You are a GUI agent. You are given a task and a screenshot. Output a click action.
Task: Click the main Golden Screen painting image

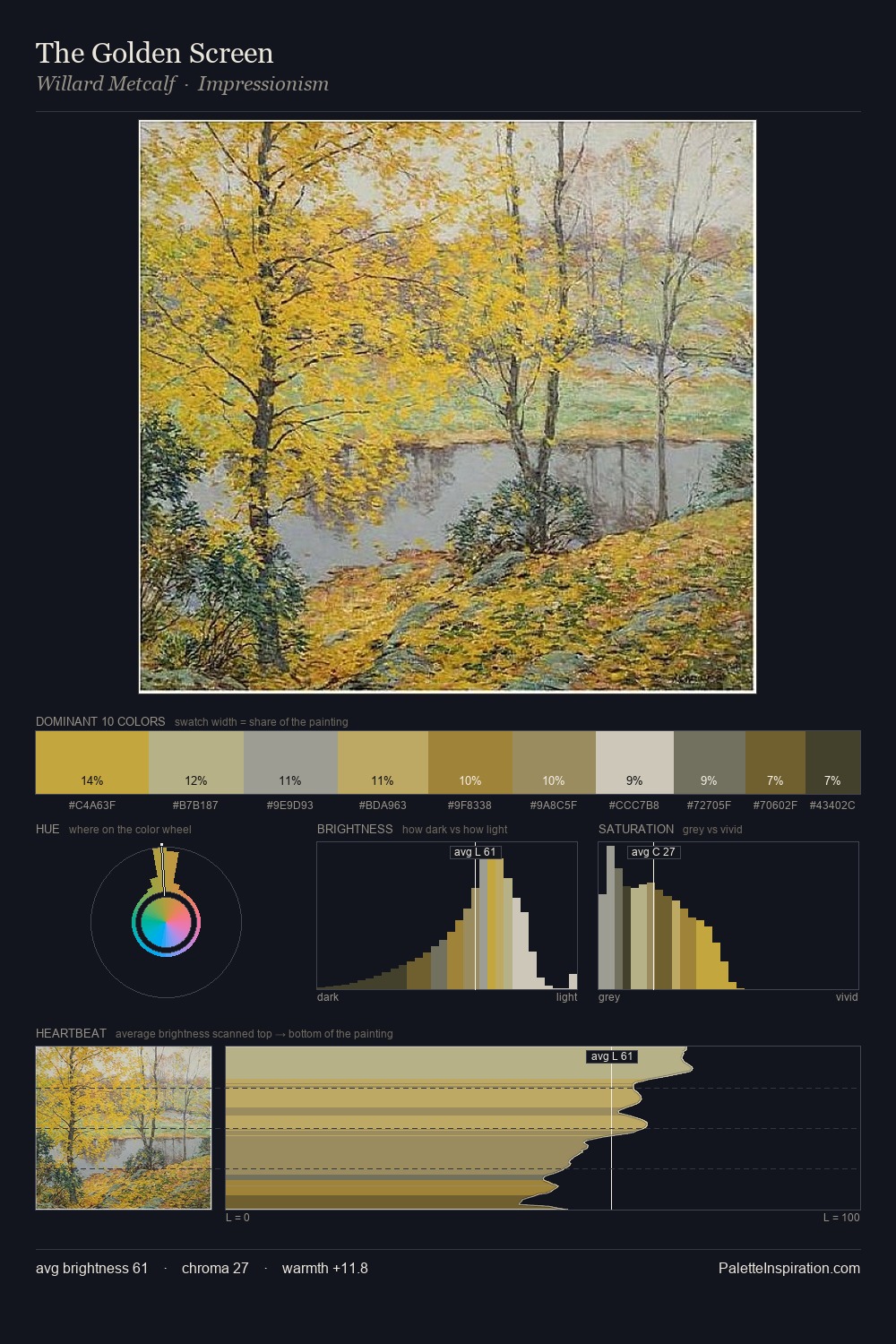tap(447, 407)
